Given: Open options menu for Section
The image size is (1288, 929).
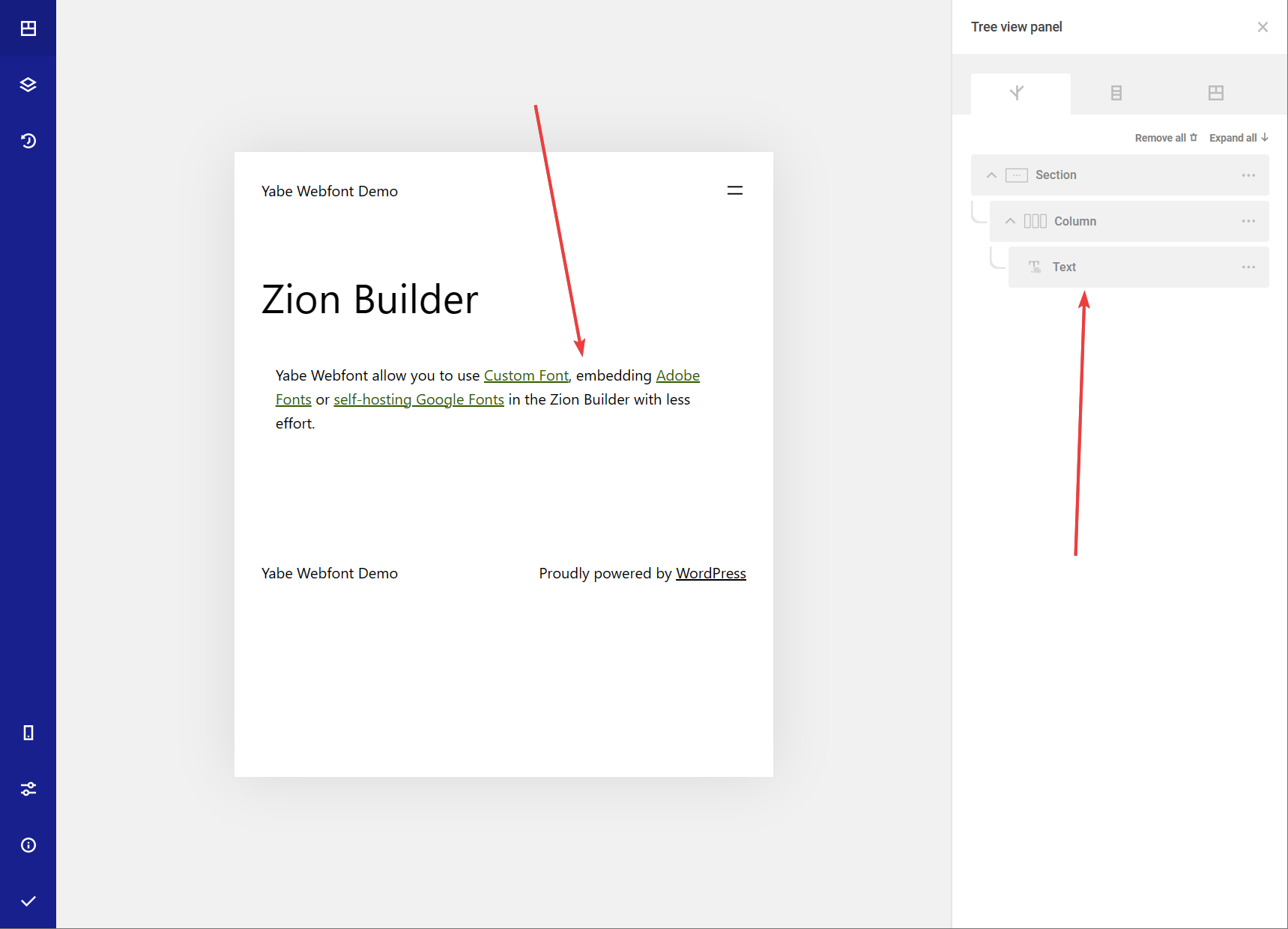Looking at the screenshot, I should coord(1248,175).
